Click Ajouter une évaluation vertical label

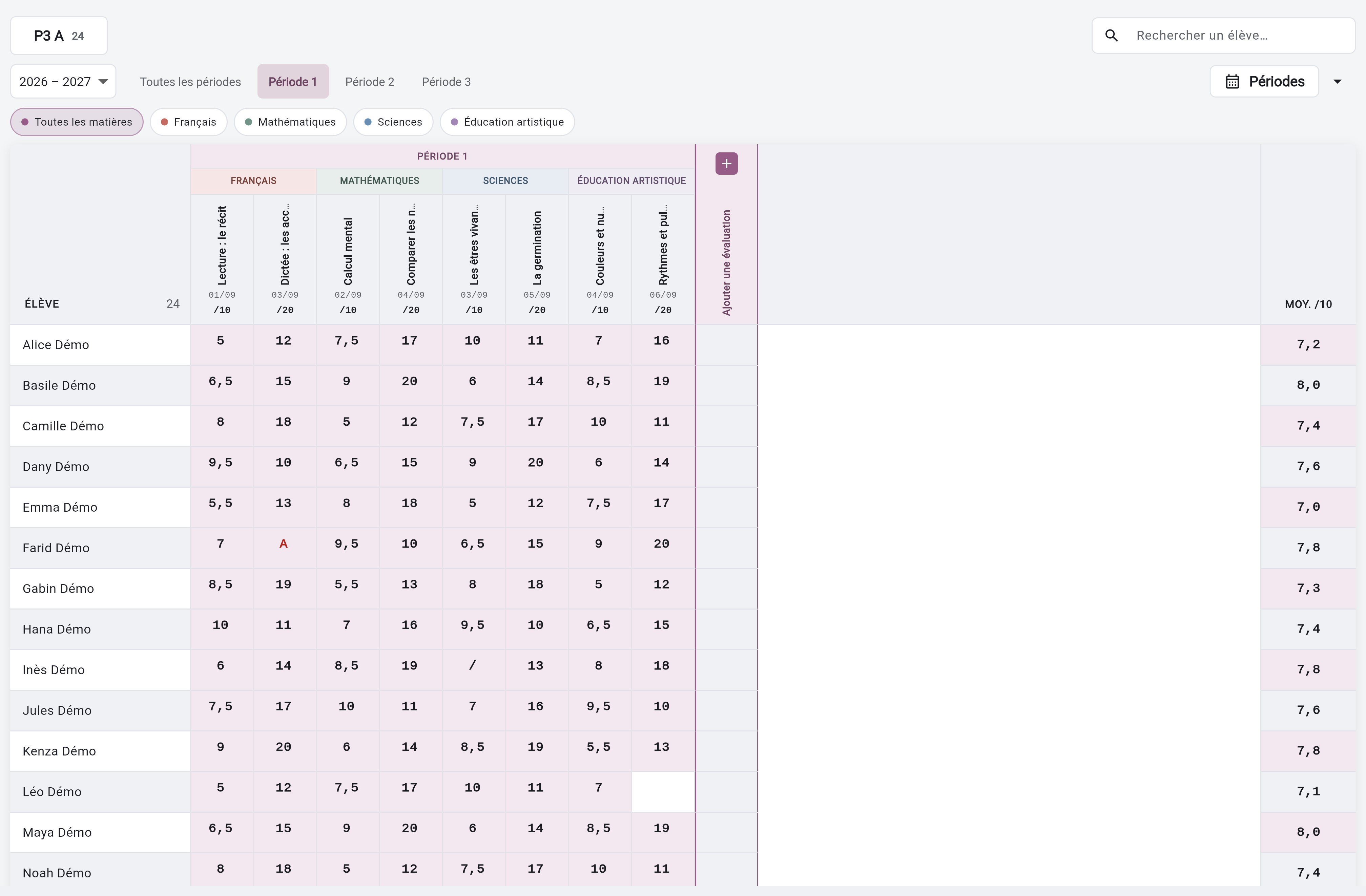726,262
